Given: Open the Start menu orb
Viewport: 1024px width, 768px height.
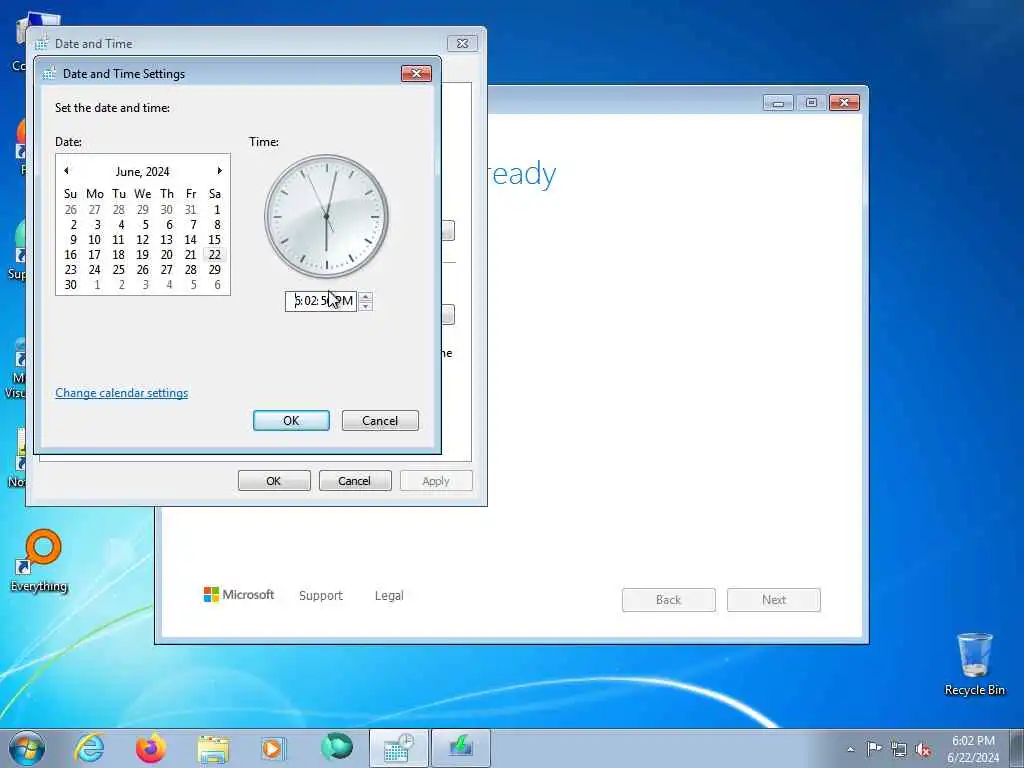Looking at the screenshot, I should (x=27, y=748).
